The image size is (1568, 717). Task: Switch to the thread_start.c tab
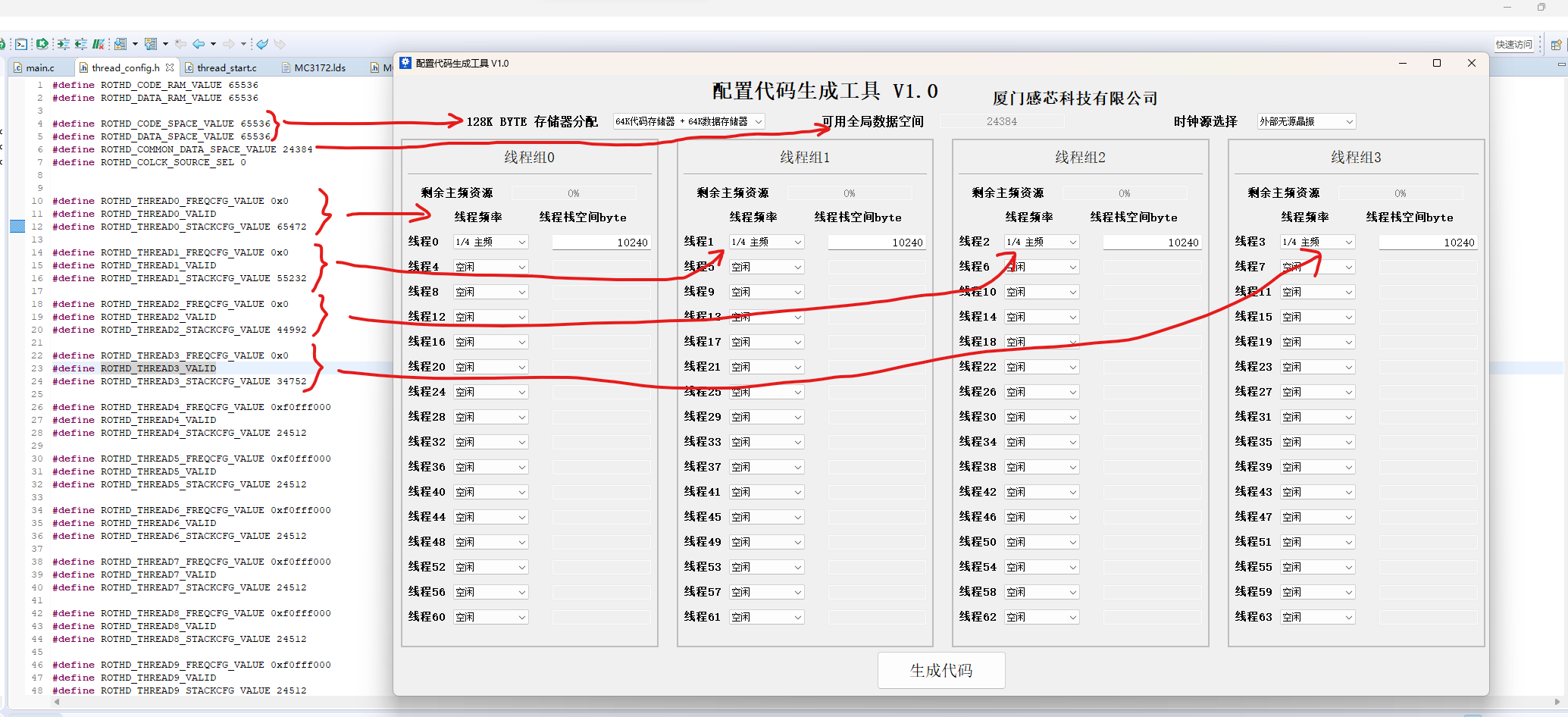click(227, 67)
